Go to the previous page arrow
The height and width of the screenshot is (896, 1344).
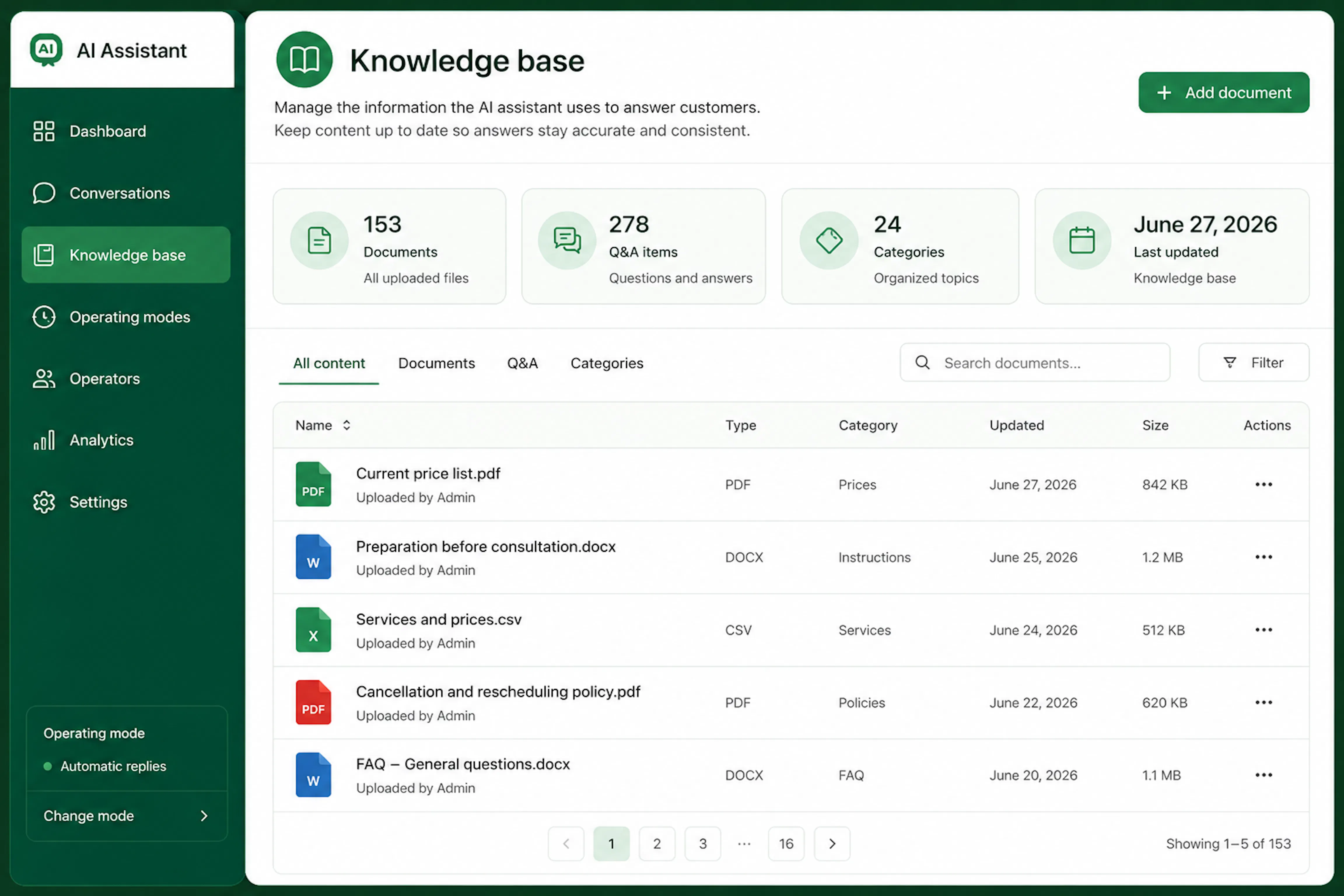click(566, 843)
